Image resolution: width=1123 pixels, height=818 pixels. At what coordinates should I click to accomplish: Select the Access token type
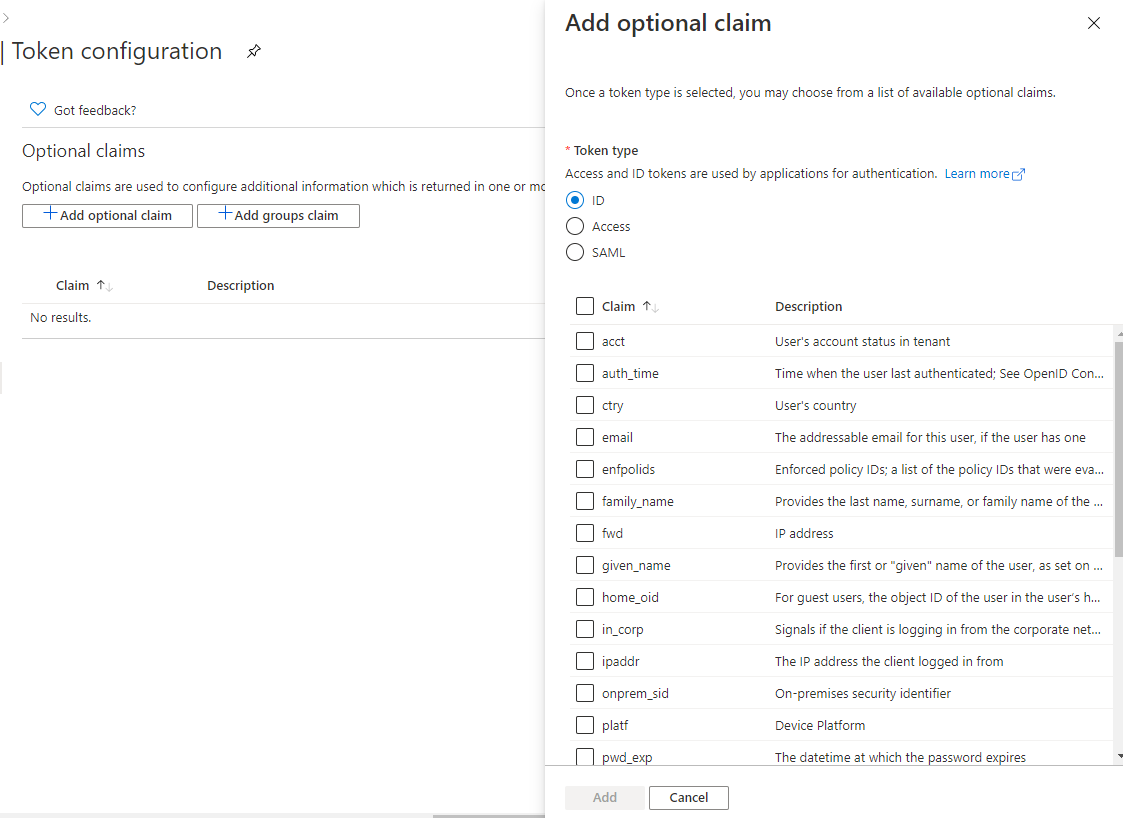(574, 226)
